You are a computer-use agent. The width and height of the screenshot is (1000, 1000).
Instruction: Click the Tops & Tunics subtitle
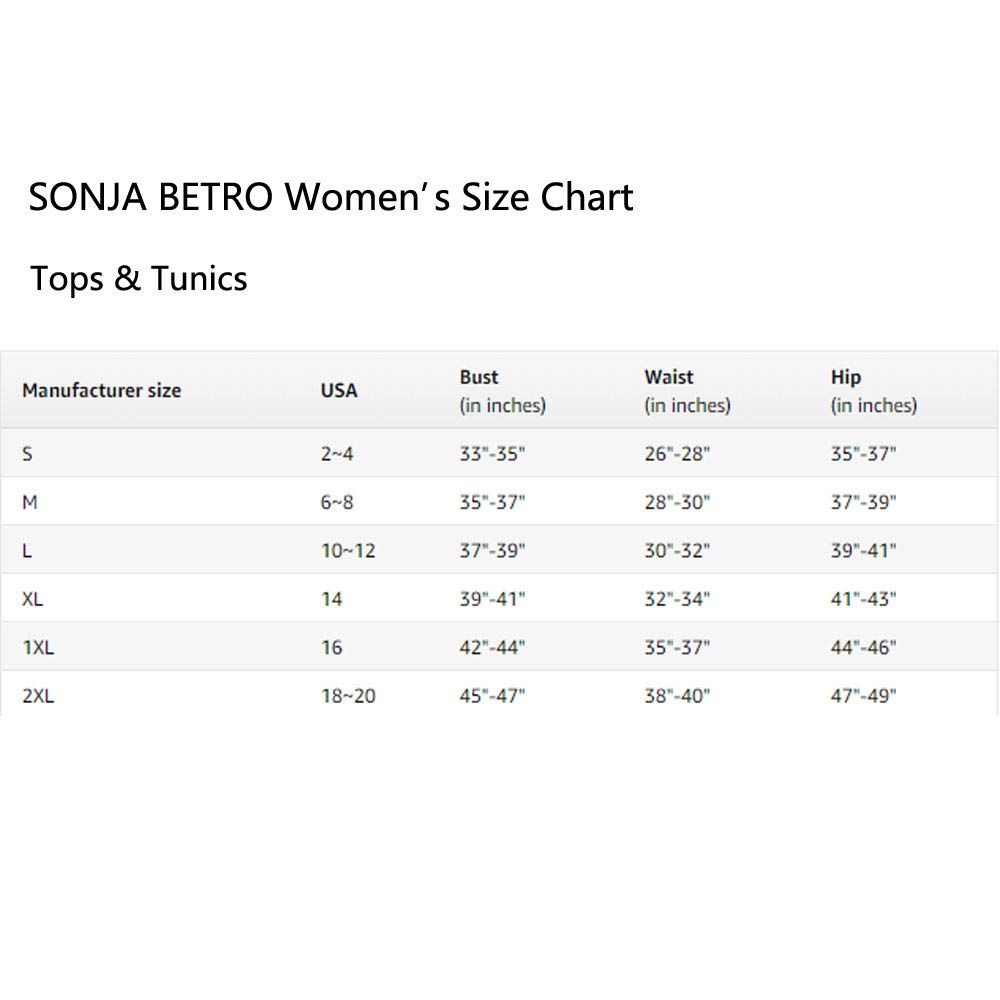coord(139,278)
